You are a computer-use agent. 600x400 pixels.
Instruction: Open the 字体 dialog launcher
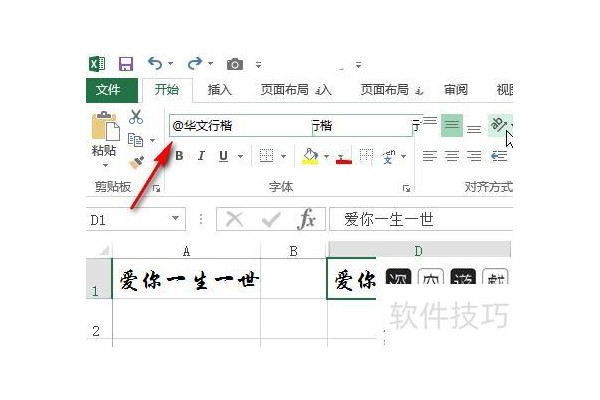[406, 188]
